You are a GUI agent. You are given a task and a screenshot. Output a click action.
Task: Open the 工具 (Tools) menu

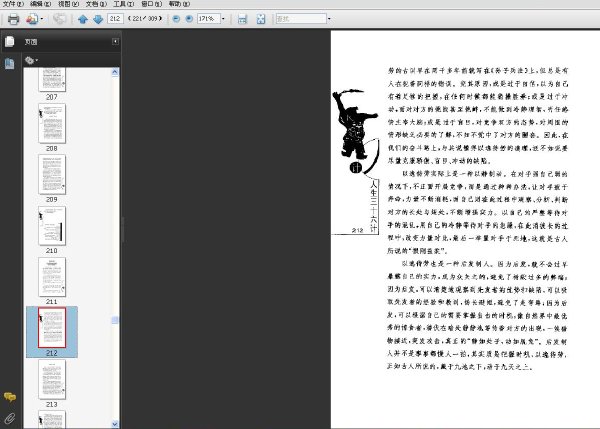(124, 4)
